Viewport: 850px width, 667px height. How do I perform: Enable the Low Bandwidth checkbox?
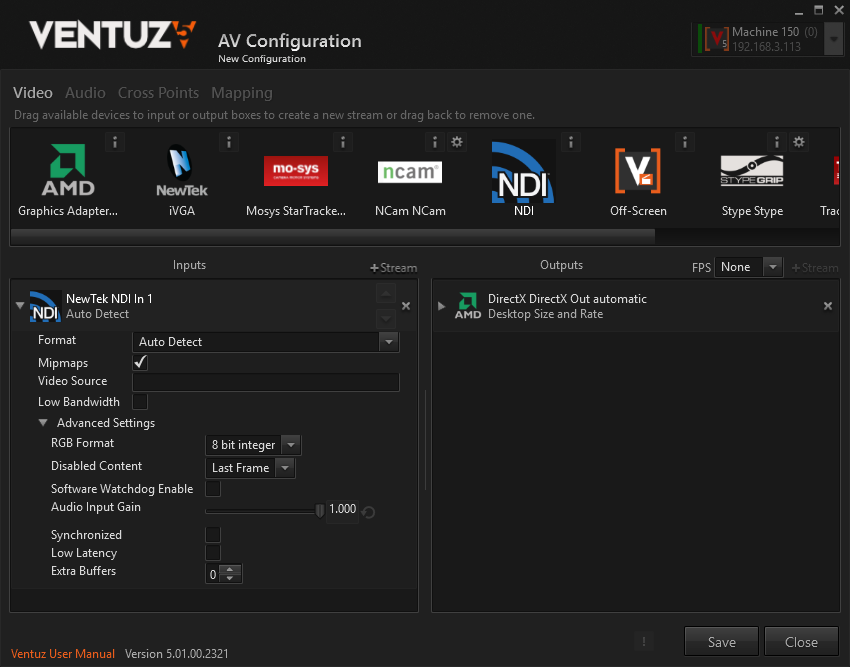click(x=140, y=402)
